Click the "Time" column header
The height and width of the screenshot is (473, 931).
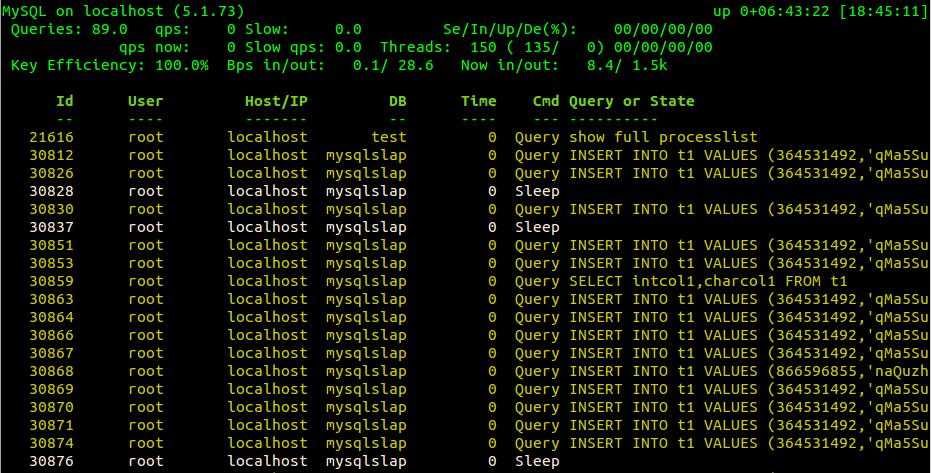[x=478, y=101]
